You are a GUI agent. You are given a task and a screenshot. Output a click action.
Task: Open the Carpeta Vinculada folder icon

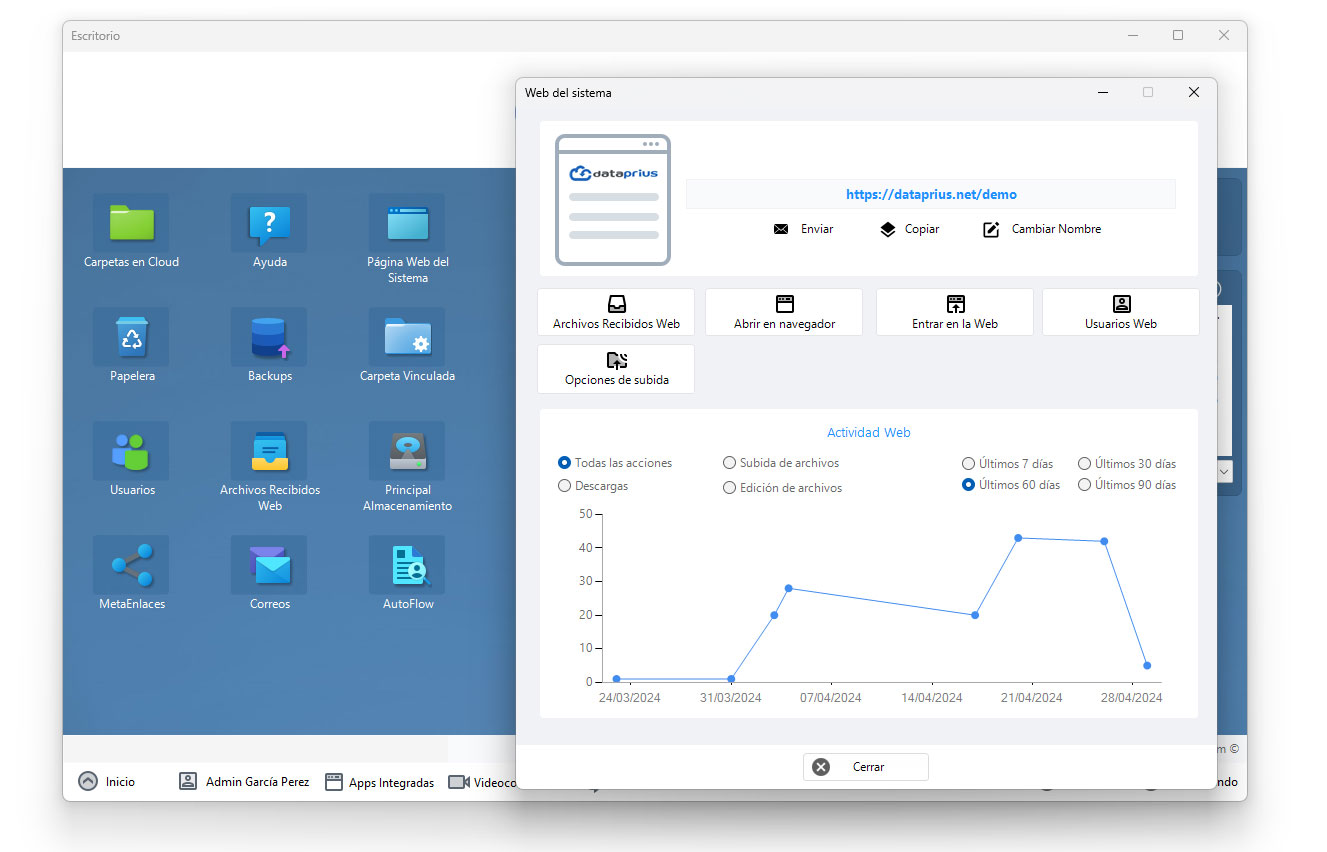pyautogui.click(x=407, y=337)
